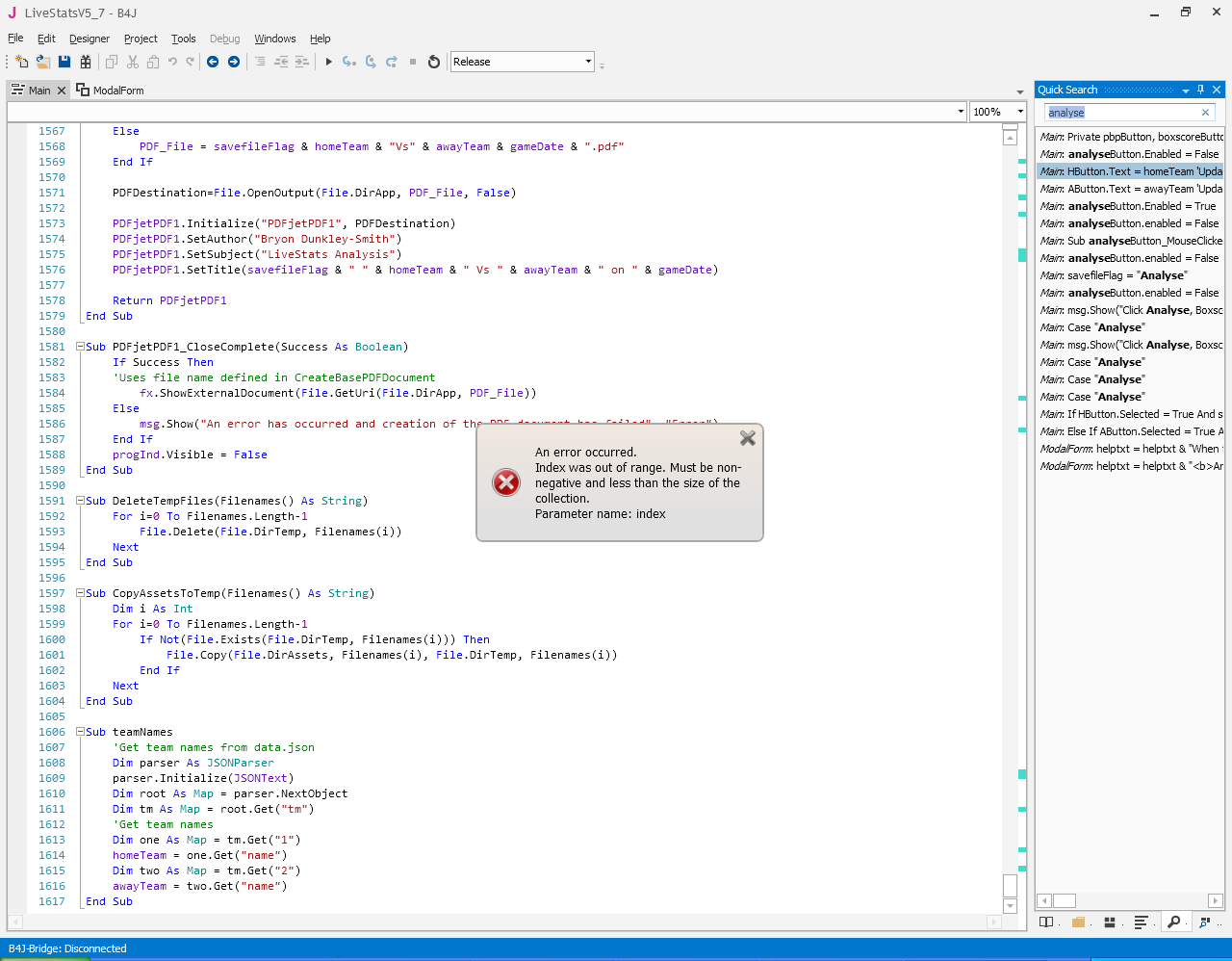This screenshot has width=1232, height=961.
Task: Click the Navigate Backward arrow icon
Action: click(x=213, y=62)
